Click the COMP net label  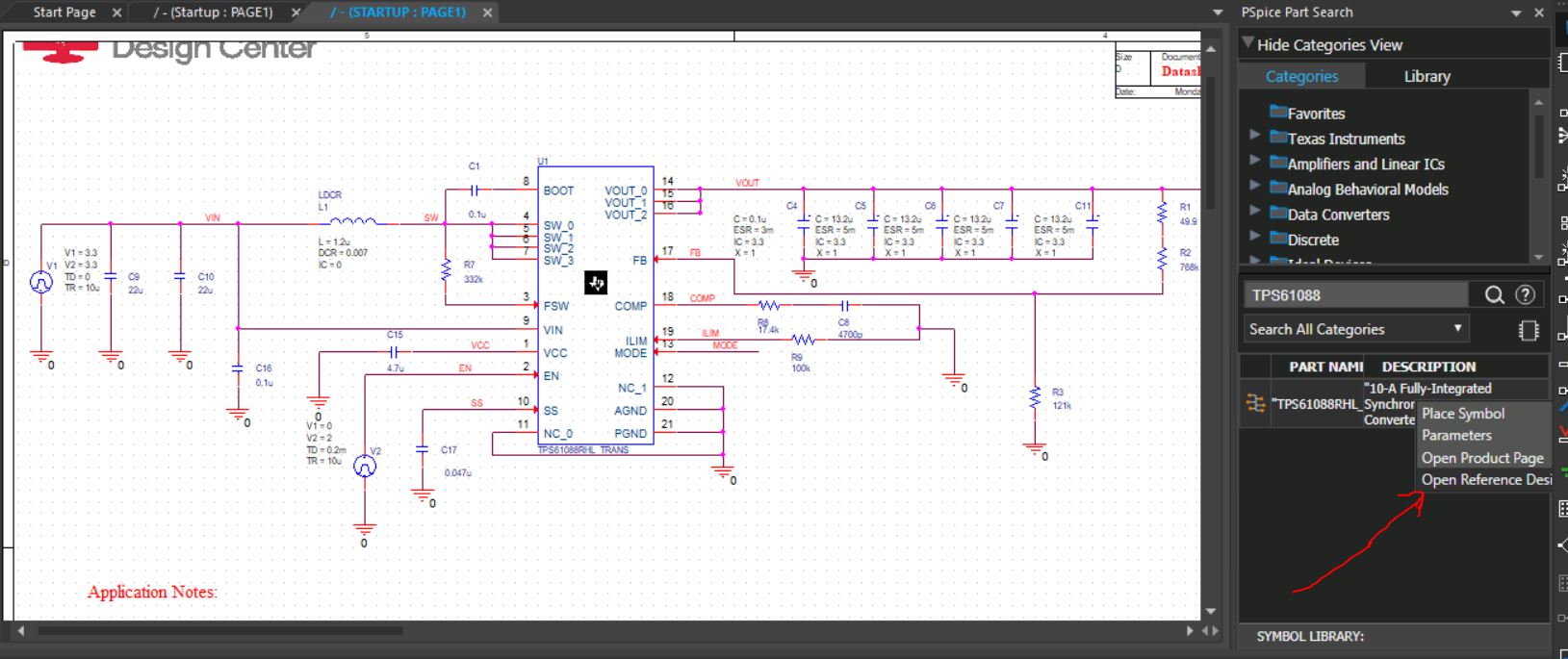(703, 298)
